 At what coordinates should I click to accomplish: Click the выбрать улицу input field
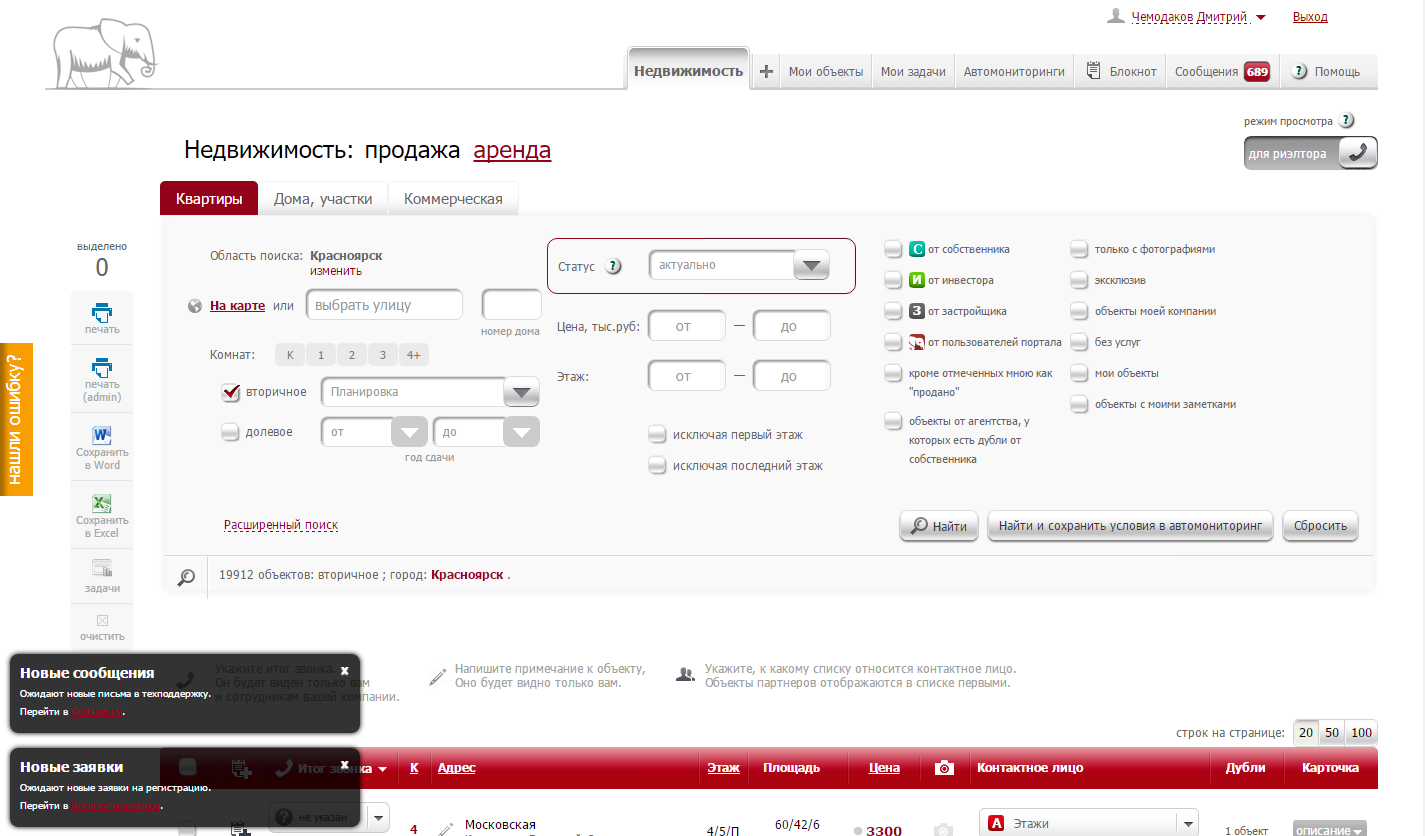[x=384, y=305]
